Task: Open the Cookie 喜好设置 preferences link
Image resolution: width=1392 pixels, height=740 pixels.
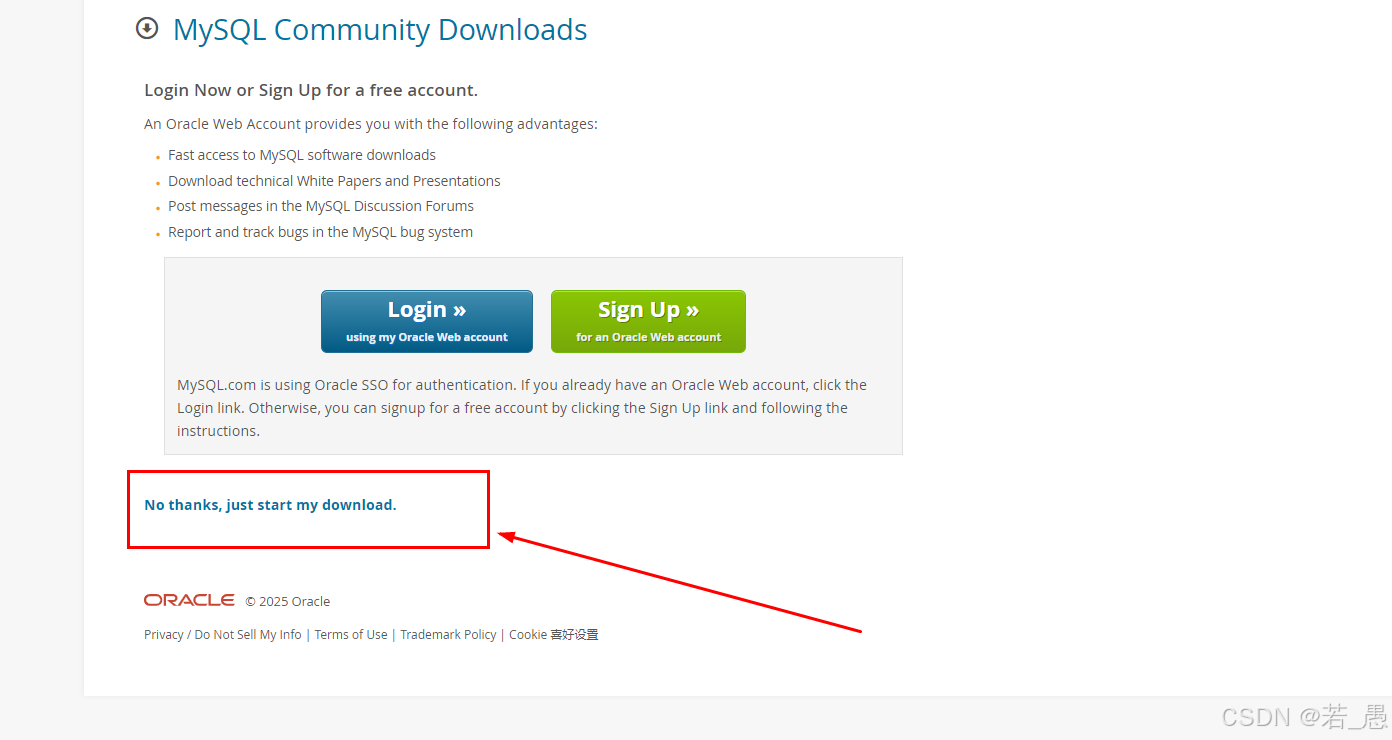Action: point(554,635)
